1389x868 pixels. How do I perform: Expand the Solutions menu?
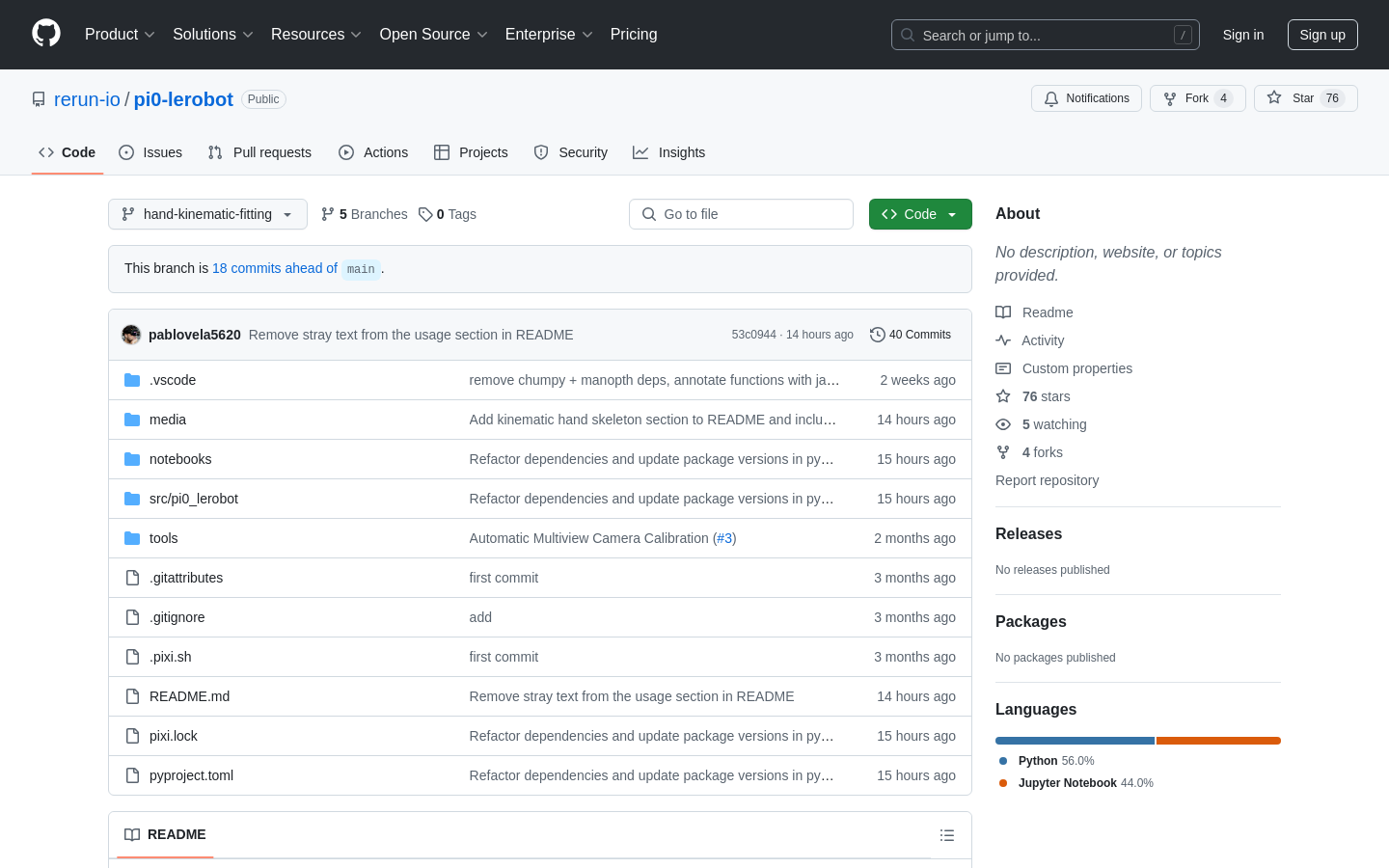(x=213, y=34)
